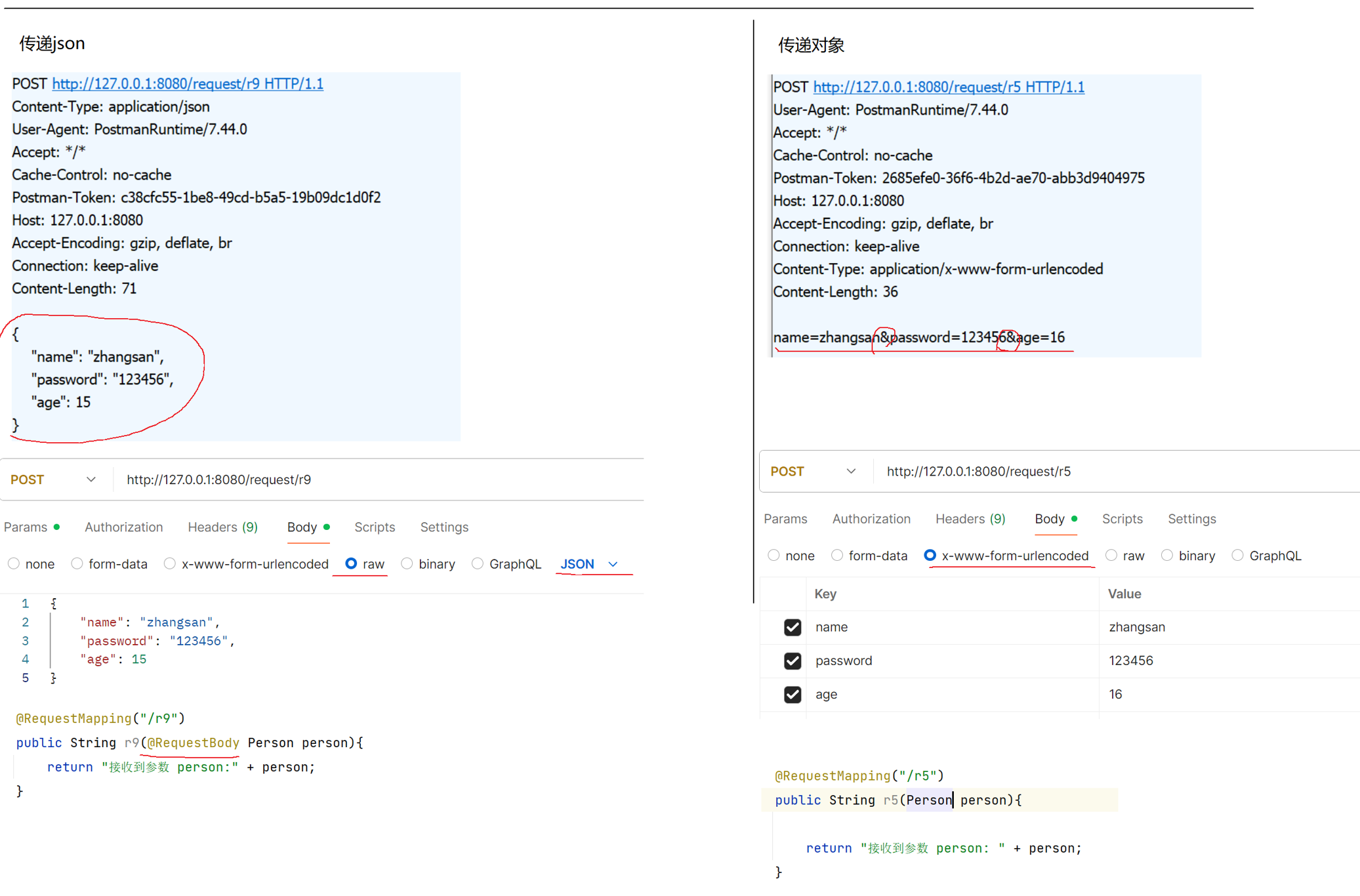Expand the right POST method dropdown
Viewport: 1360px width, 896px height.
850,472
